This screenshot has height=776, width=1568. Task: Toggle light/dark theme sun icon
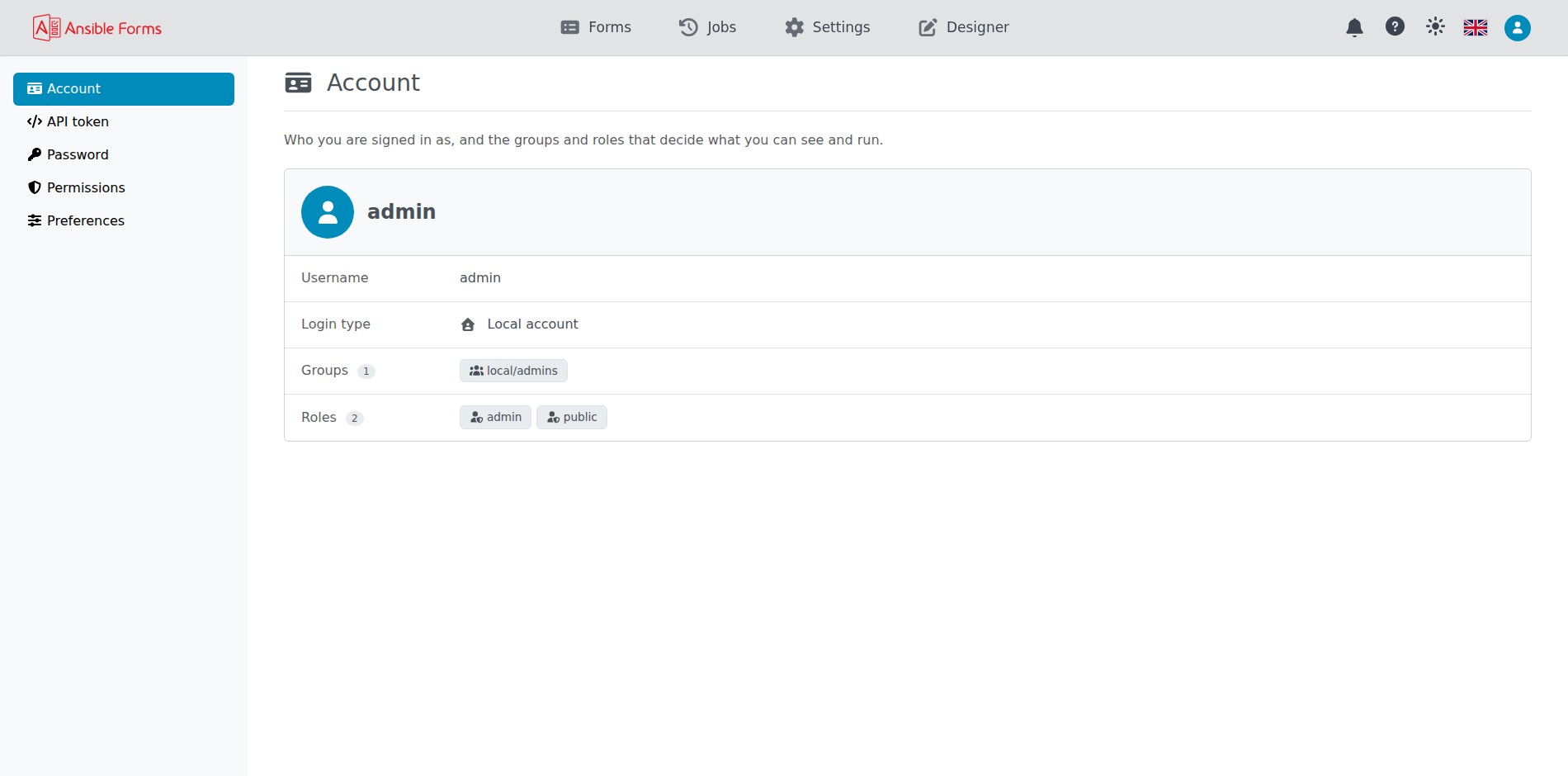1435,26
